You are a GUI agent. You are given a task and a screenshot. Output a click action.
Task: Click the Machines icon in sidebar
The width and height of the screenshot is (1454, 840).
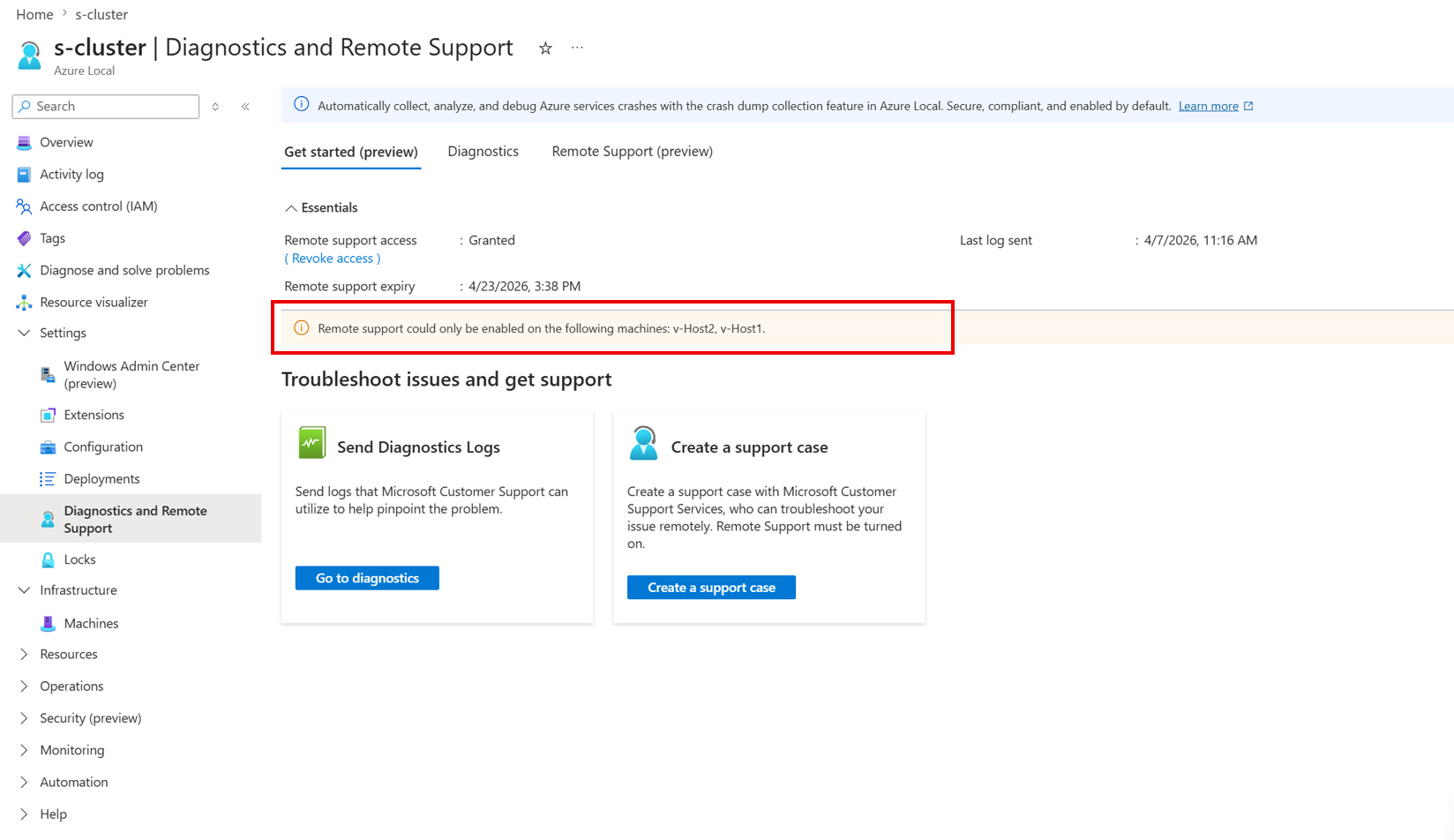click(x=48, y=624)
